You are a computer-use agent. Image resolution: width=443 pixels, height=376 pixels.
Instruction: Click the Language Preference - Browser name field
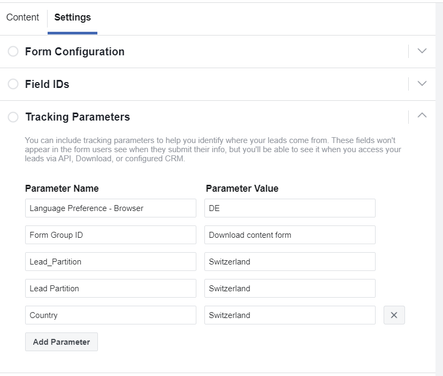coord(111,208)
